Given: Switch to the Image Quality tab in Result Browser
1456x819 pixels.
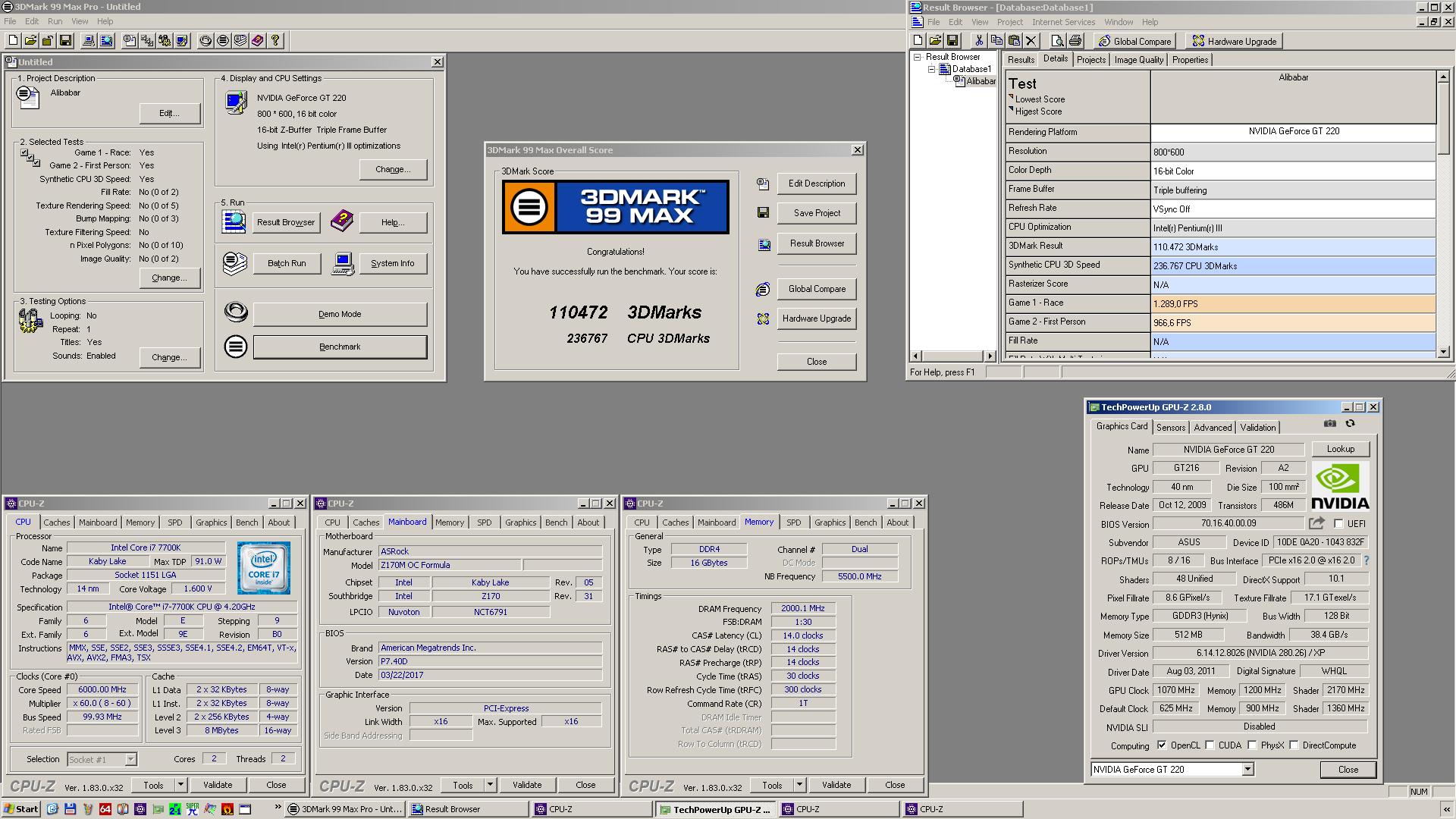Looking at the screenshot, I should point(1138,60).
